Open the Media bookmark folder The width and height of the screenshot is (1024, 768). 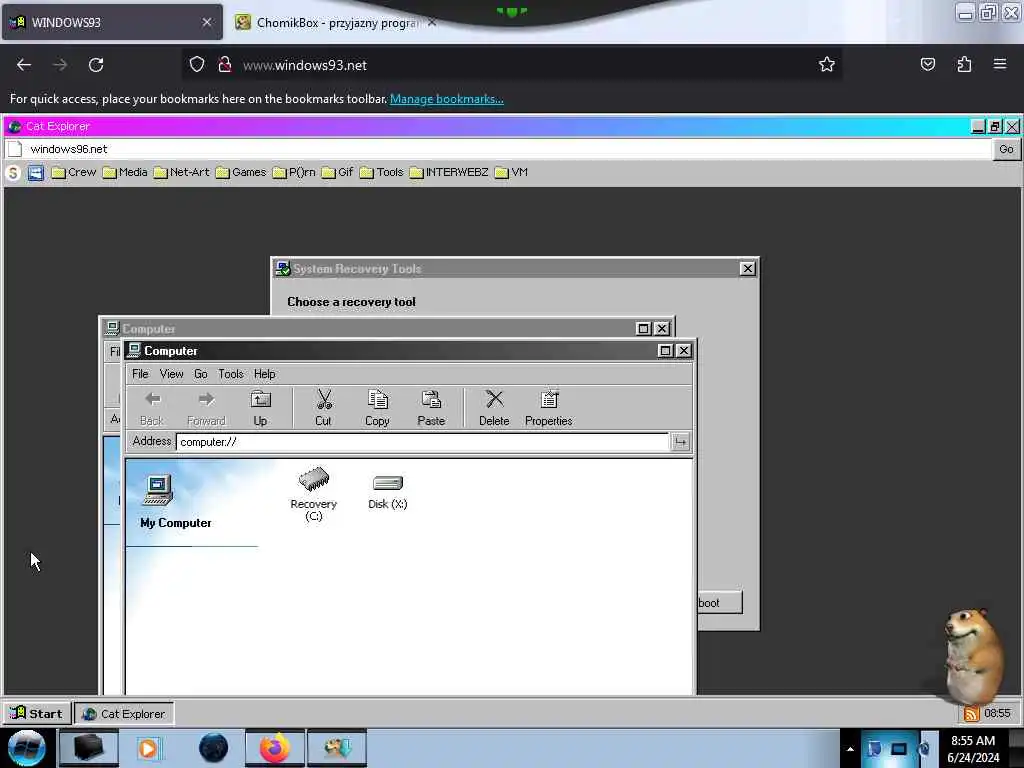pos(125,172)
